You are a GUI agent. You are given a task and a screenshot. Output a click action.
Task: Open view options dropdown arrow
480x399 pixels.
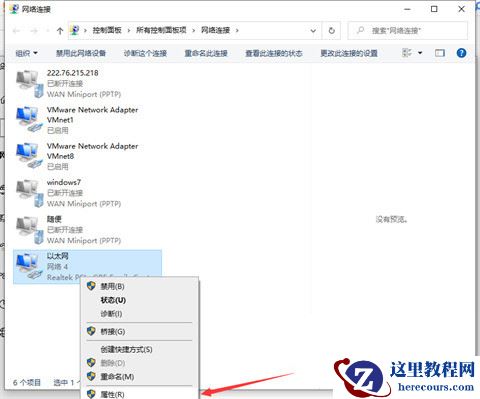point(420,53)
